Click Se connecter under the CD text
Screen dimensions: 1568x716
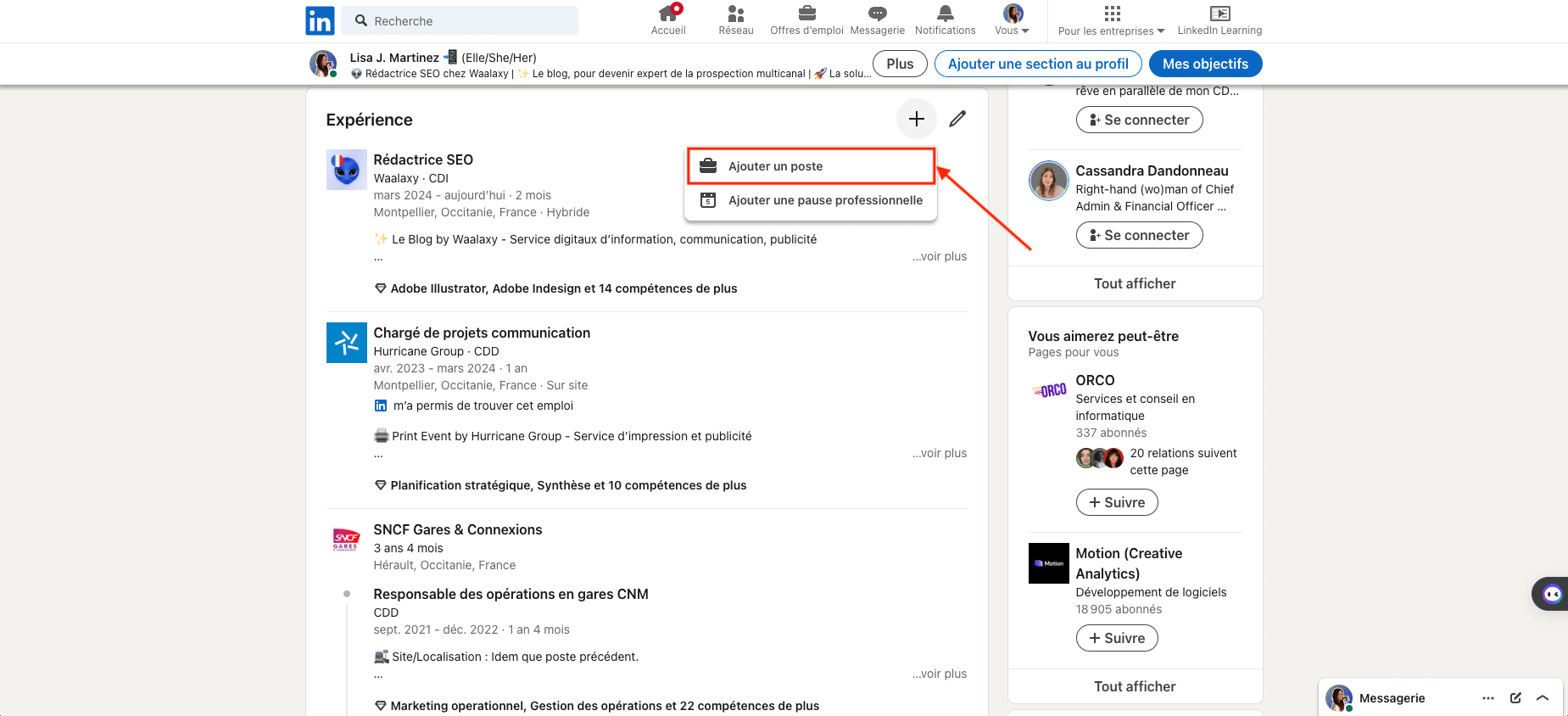click(1139, 120)
